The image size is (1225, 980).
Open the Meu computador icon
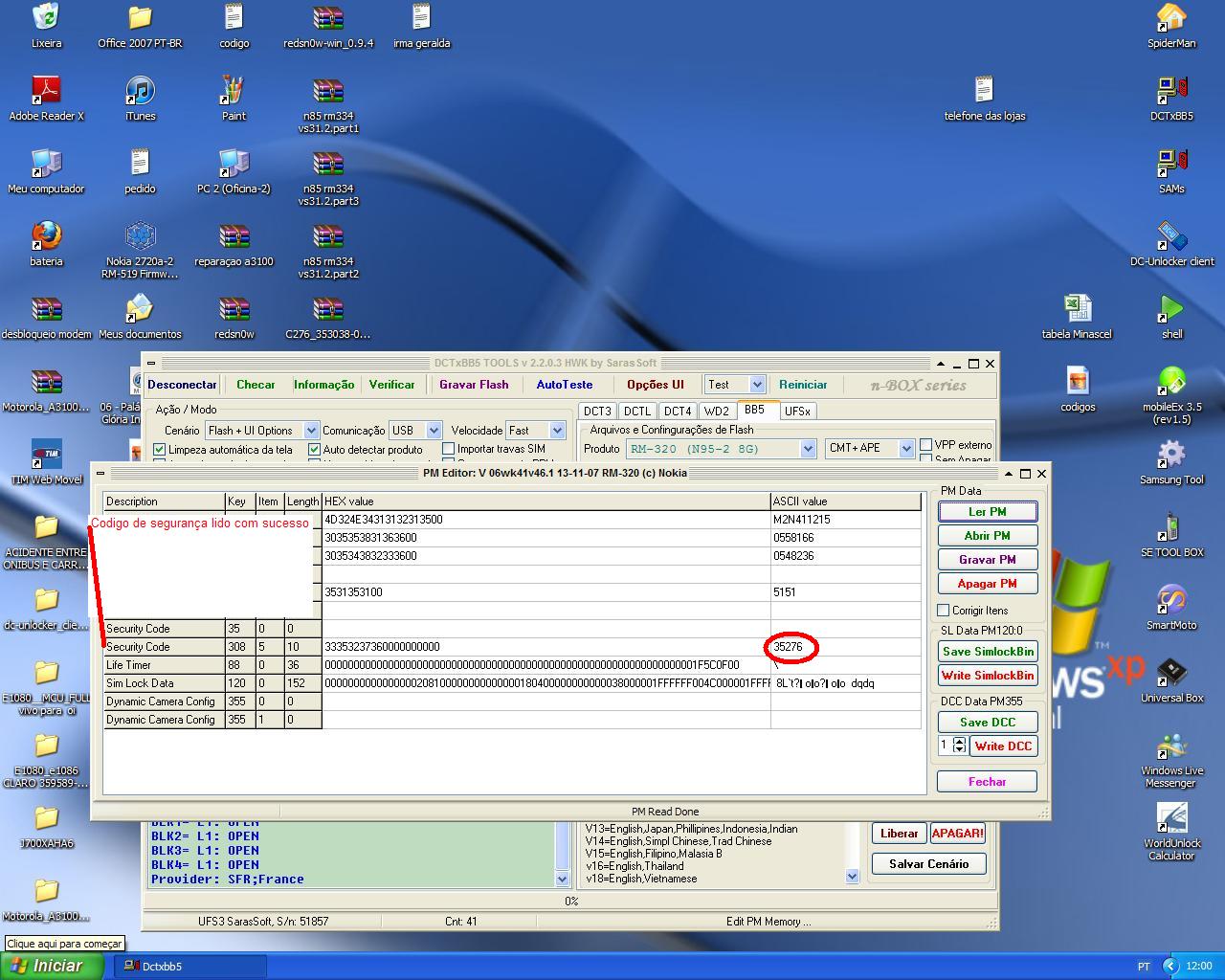click(x=46, y=171)
